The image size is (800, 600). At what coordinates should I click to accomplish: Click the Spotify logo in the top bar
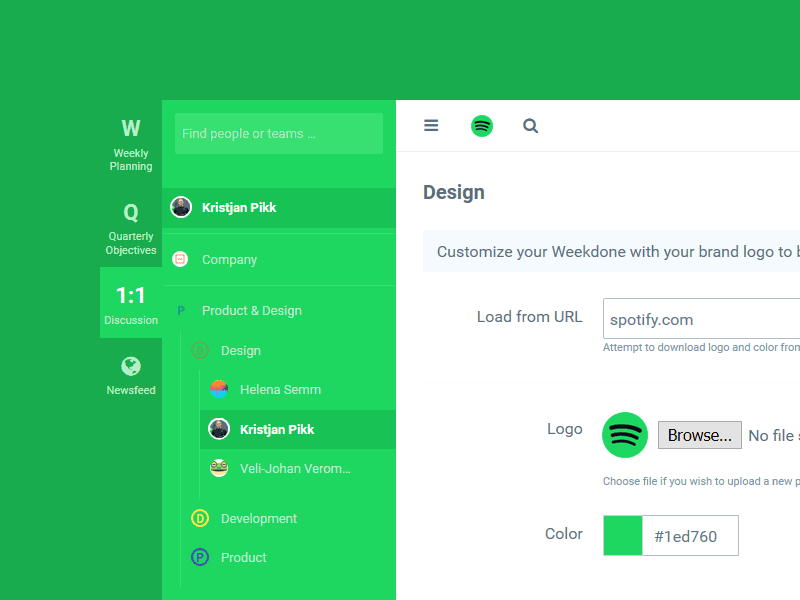click(482, 125)
